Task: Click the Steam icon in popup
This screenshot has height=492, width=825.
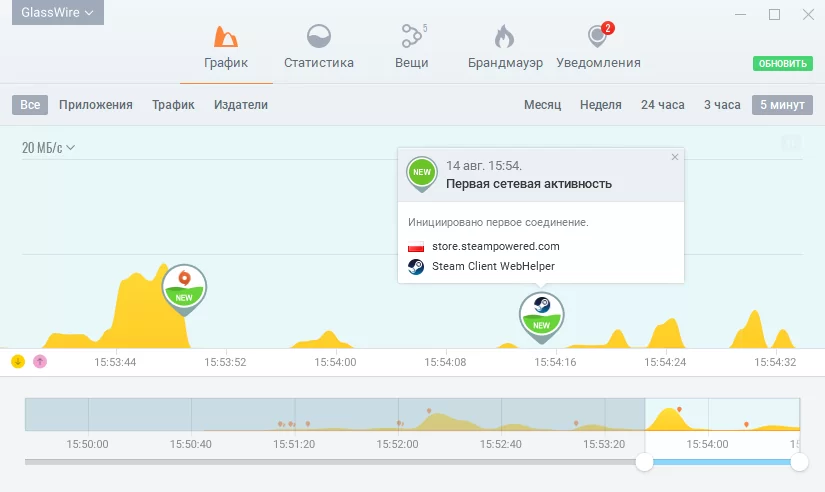Action: tap(416, 266)
